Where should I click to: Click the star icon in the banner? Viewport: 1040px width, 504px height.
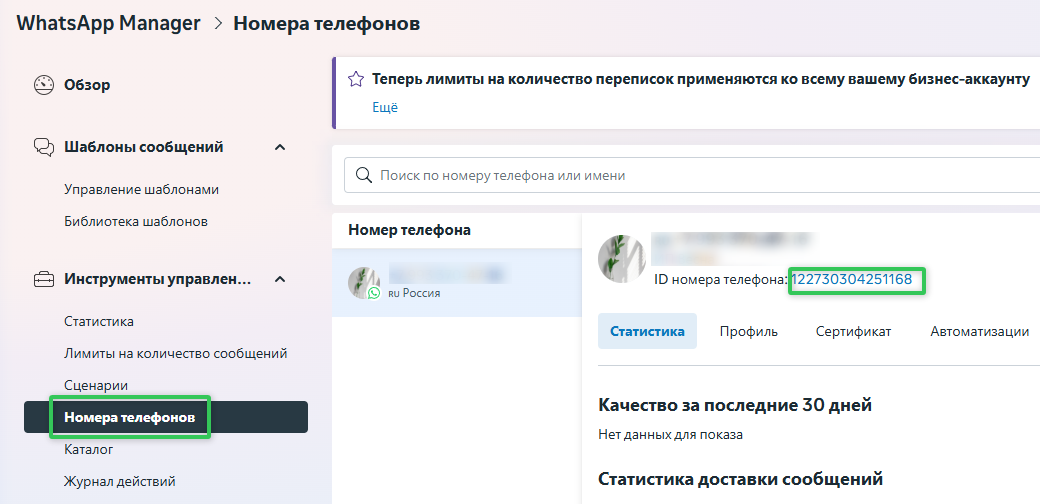pyautogui.click(x=355, y=79)
